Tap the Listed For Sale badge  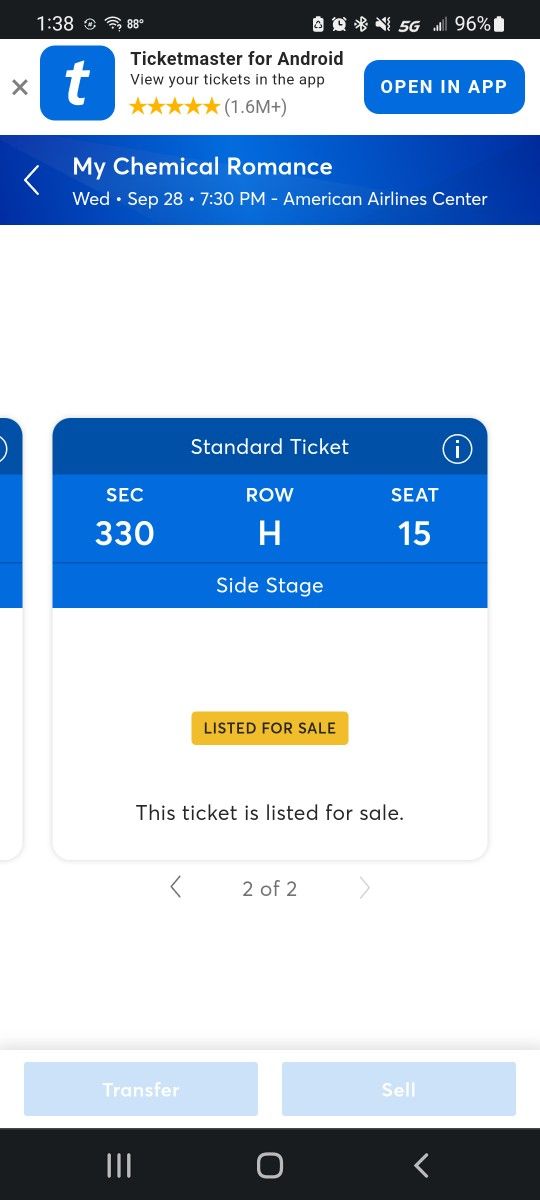coord(270,728)
